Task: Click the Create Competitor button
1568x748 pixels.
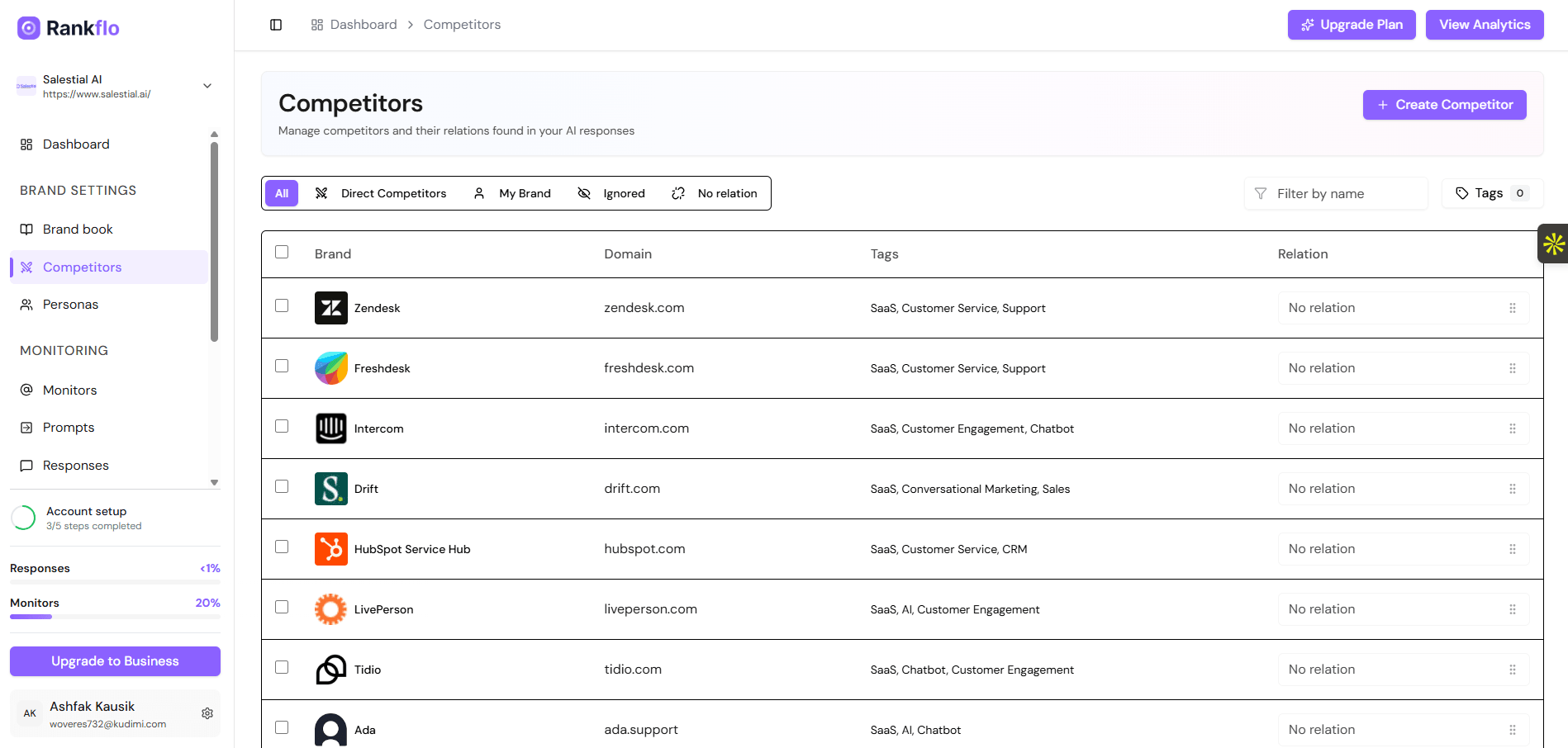Action: pyautogui.click(x=1444, y=104)
